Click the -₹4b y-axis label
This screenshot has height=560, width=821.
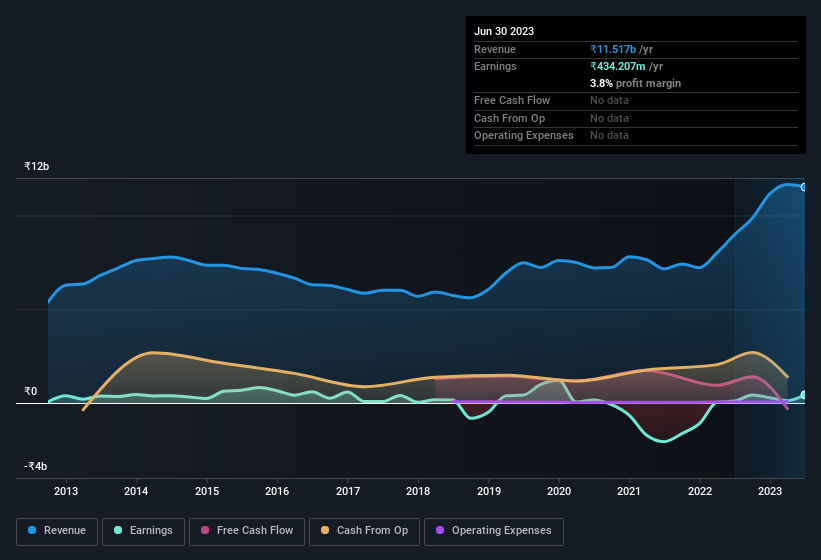tap(36, 466)
